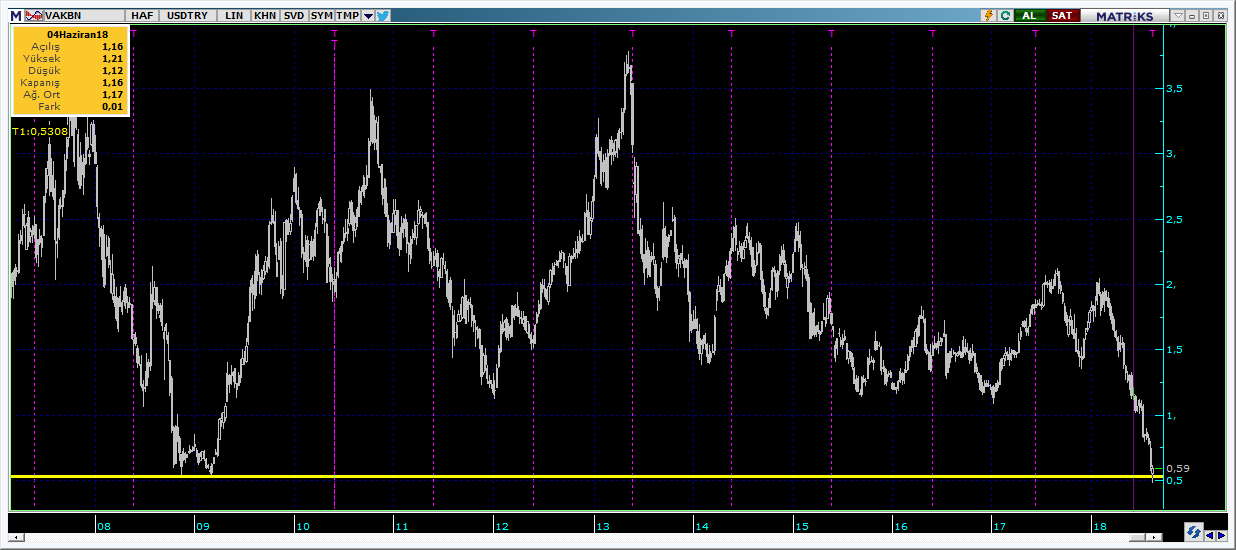Expand the dropdown arrow after TMP
This screenshot has width=1236, height=550.
[368, 16]
